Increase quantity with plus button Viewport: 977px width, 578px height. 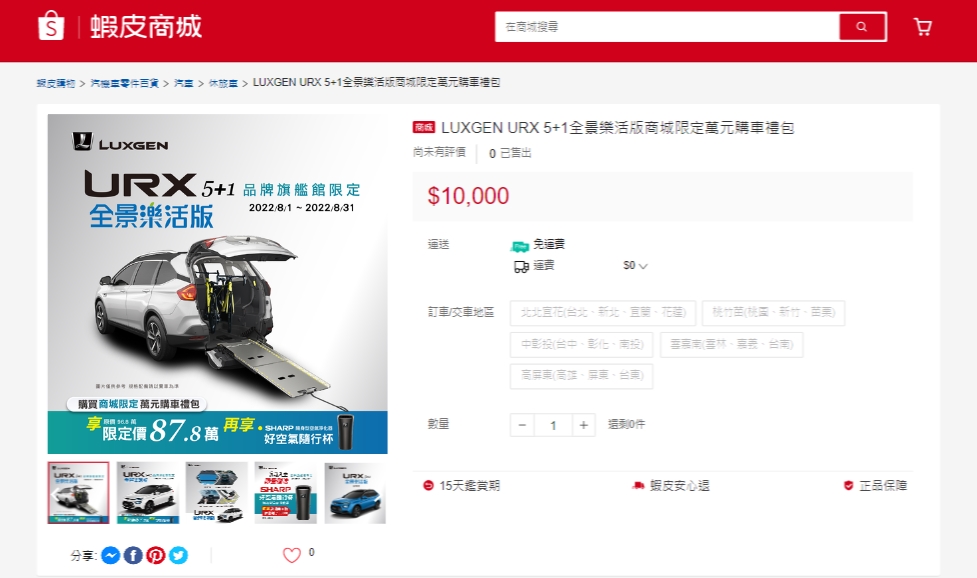(x=584, y=425)
